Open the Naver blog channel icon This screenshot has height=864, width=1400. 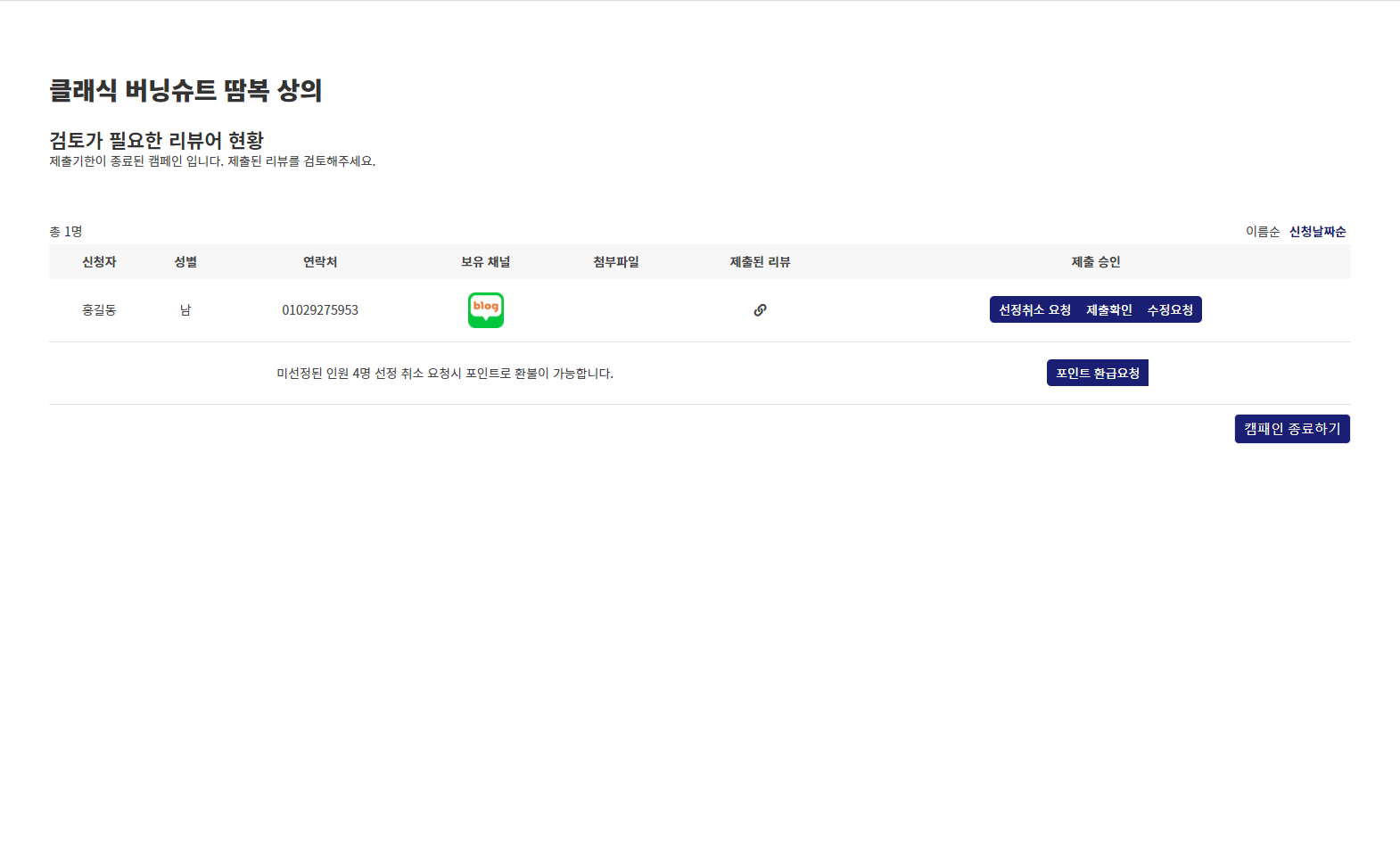click(486, 310)
